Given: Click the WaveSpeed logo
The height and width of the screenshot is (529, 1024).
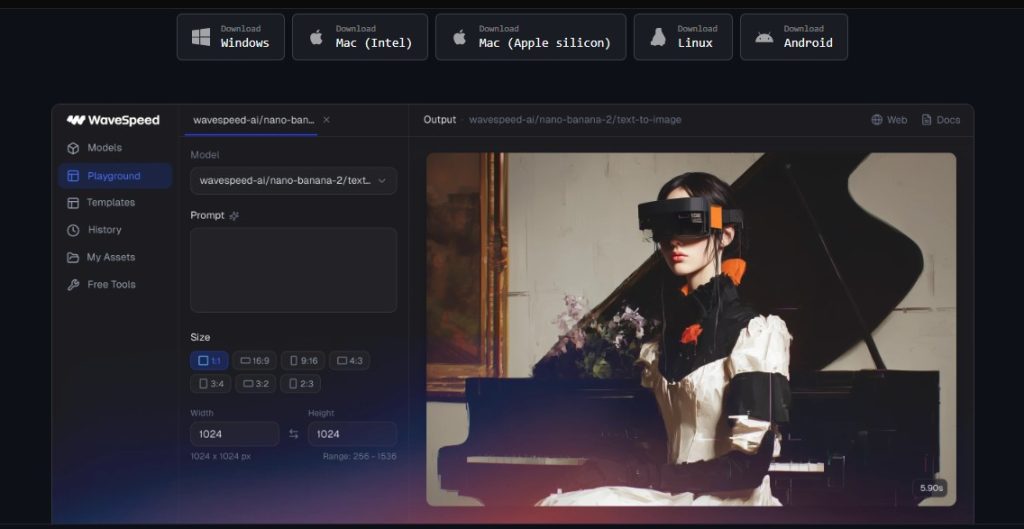Looking at the screenshot, I should [113, 120].
